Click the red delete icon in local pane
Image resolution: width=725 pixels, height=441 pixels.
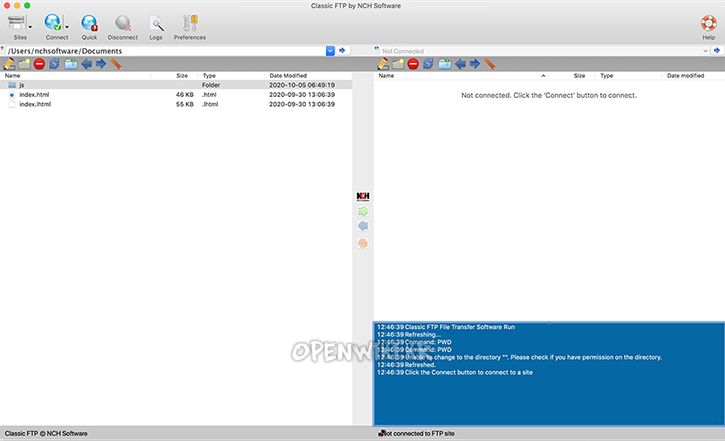point(39,64)
